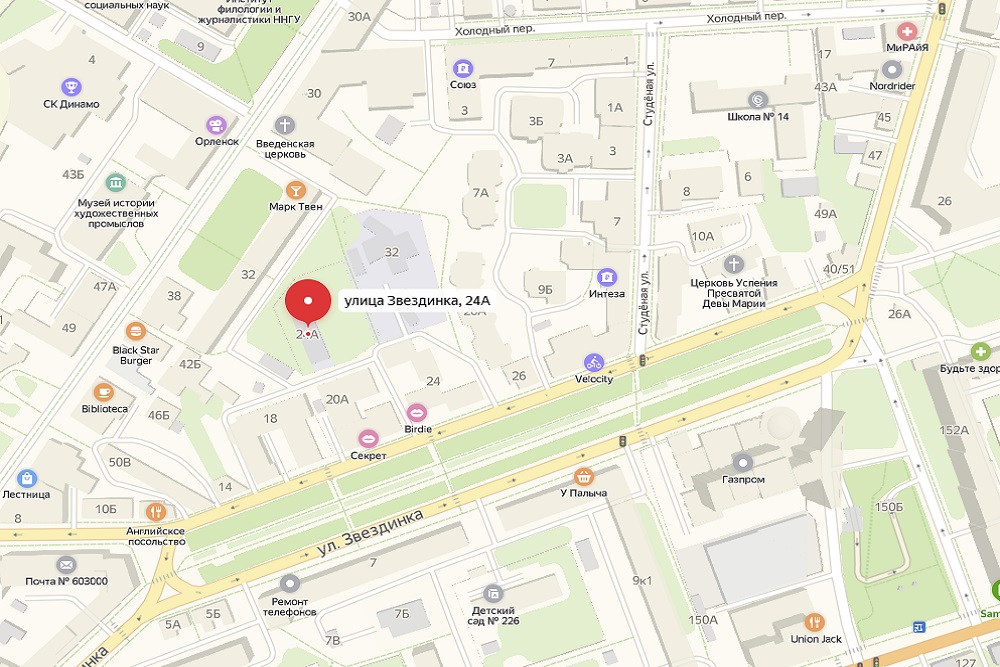Select the Музей истории художественных промыслов icon
This screenshot has height=667, width=1000.
tap(115, 183)
